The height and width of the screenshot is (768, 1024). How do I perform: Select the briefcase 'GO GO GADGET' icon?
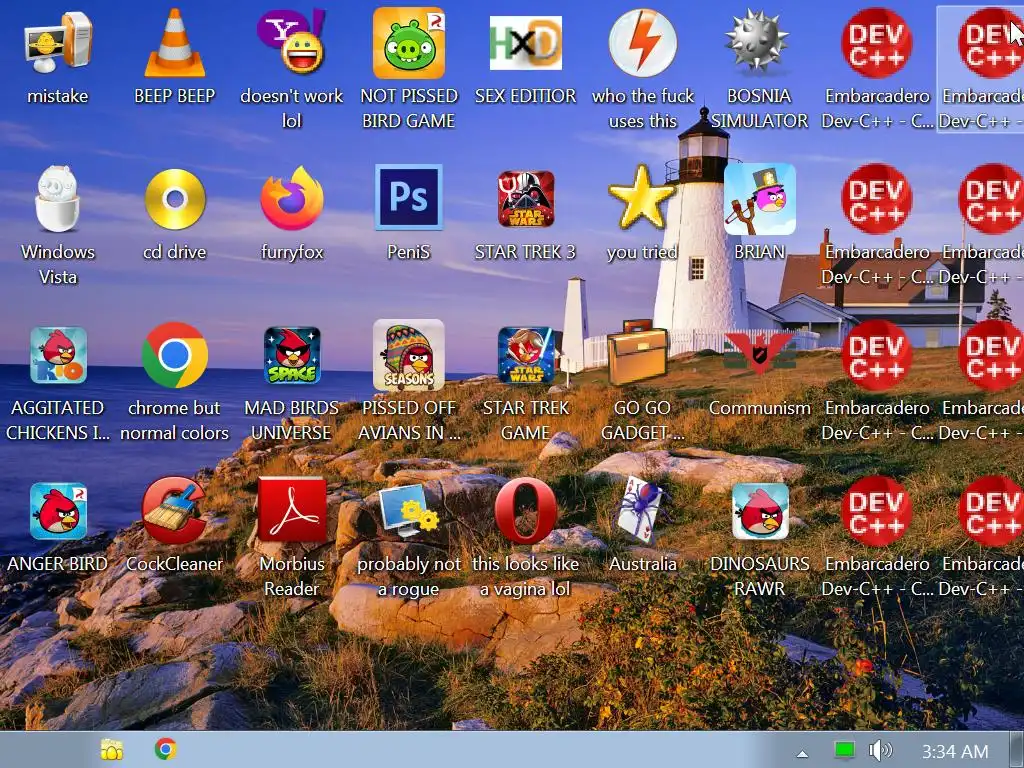click(x=638, y=353)
